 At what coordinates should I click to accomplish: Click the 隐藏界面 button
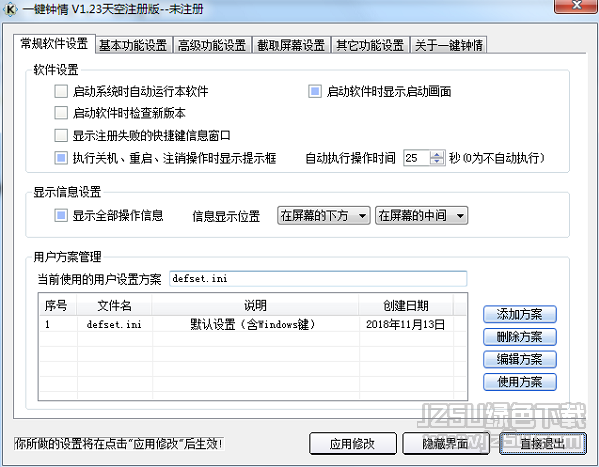pyautogui.click(x=446, y=444)
